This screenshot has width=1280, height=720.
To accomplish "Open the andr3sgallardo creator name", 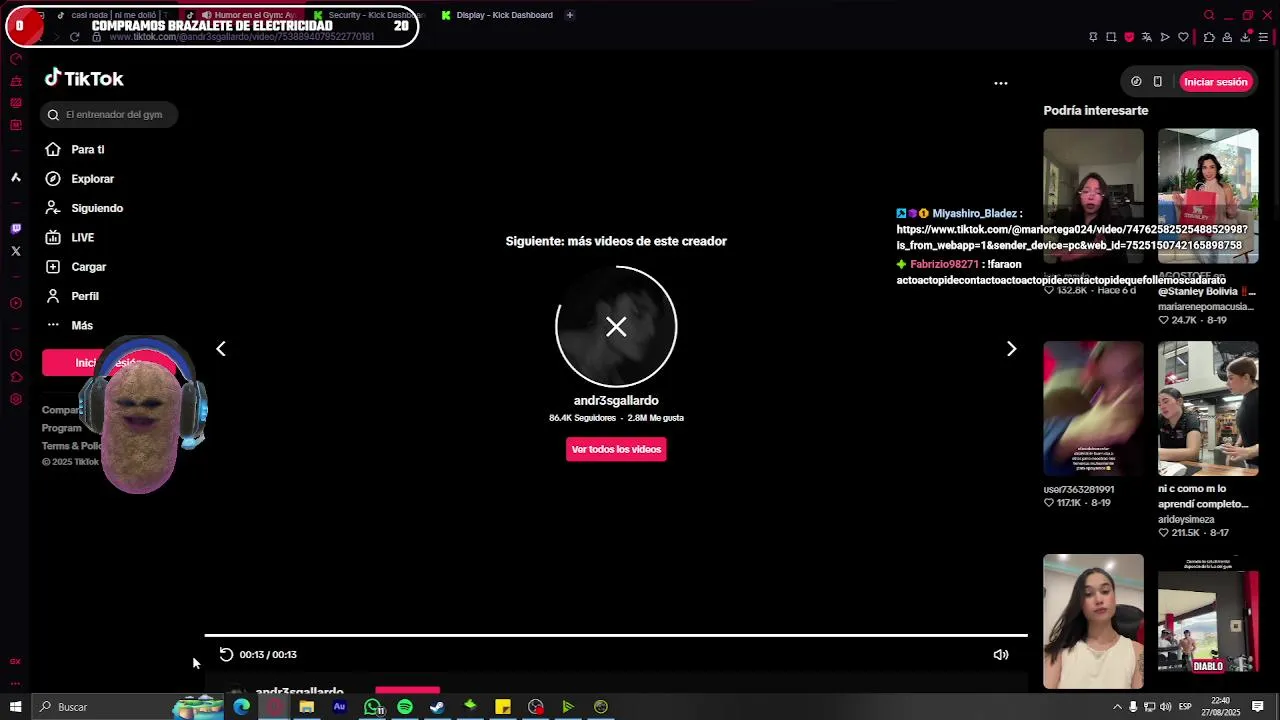I will pos(616,401).
